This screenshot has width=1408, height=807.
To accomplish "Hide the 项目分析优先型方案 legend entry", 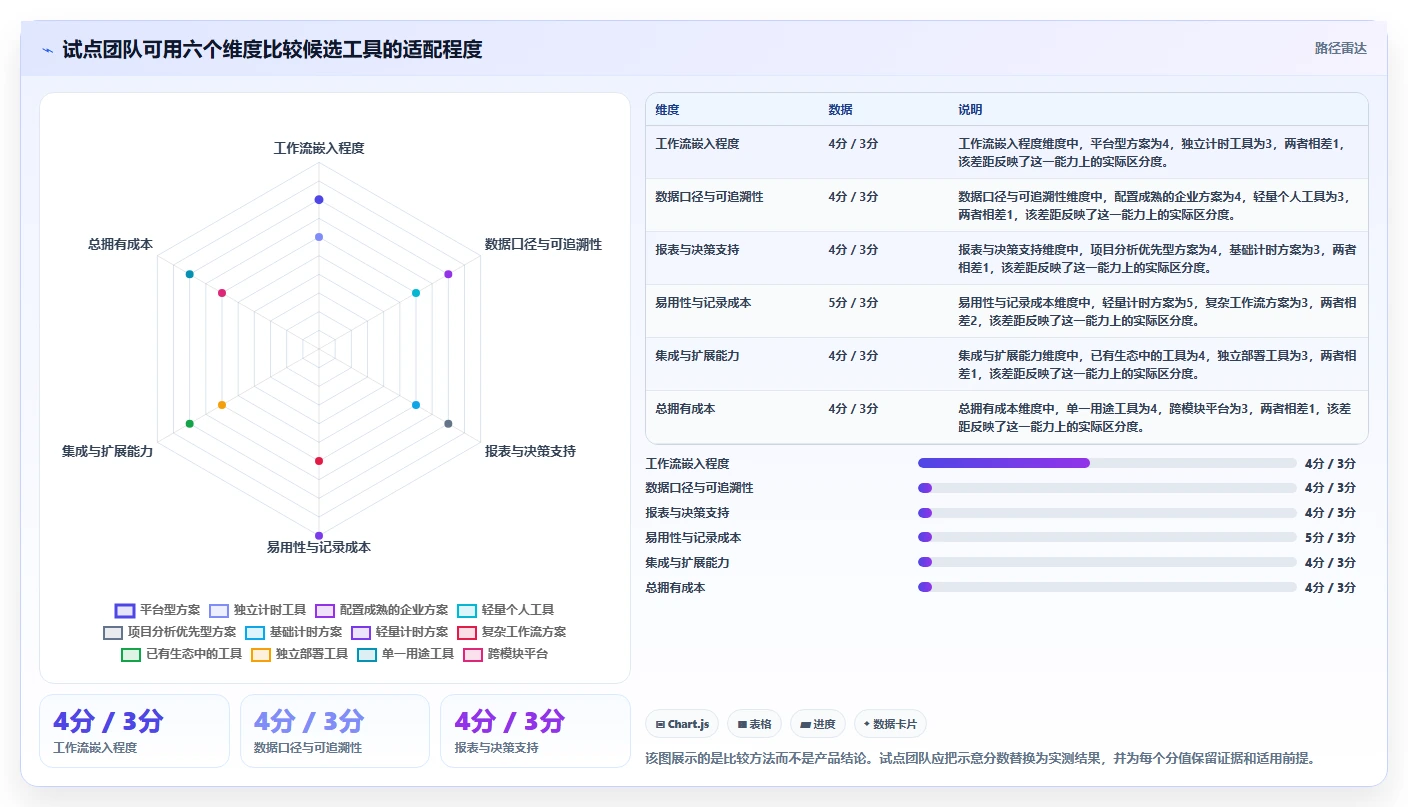I will coord(170,632).
